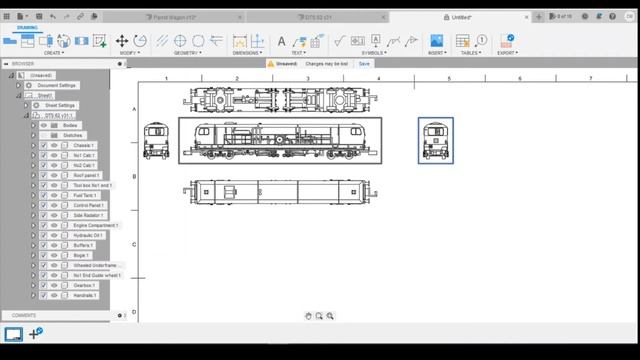Select the Center Mark Pattern circle tool
The height and width of the screenshot is (360, 640).
tap(198, 41)
